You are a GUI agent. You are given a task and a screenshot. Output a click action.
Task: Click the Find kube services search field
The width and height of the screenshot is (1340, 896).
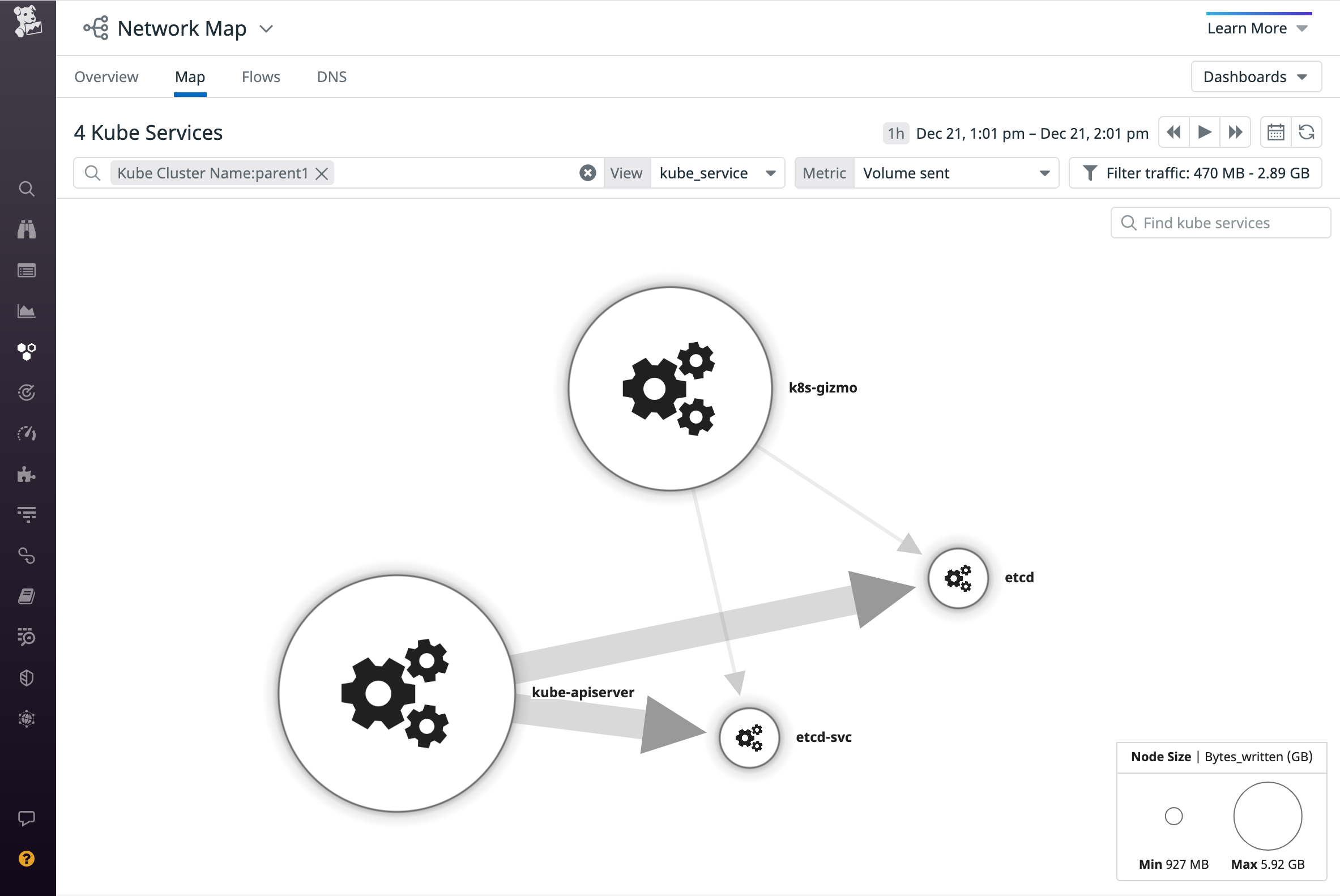pyautogui.click(x=1220, y=222)
